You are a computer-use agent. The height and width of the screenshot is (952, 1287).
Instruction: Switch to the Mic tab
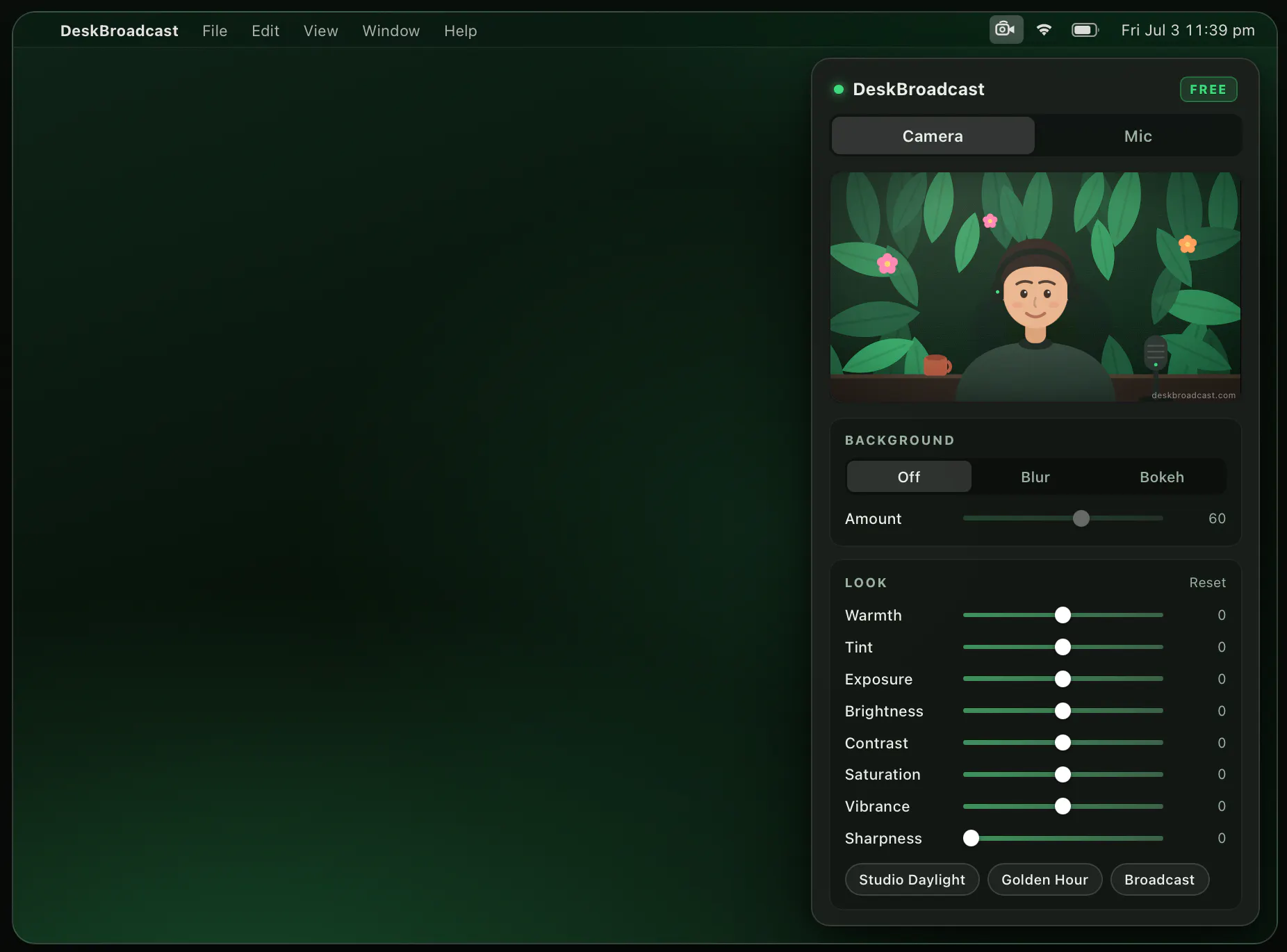(1138, 136)
